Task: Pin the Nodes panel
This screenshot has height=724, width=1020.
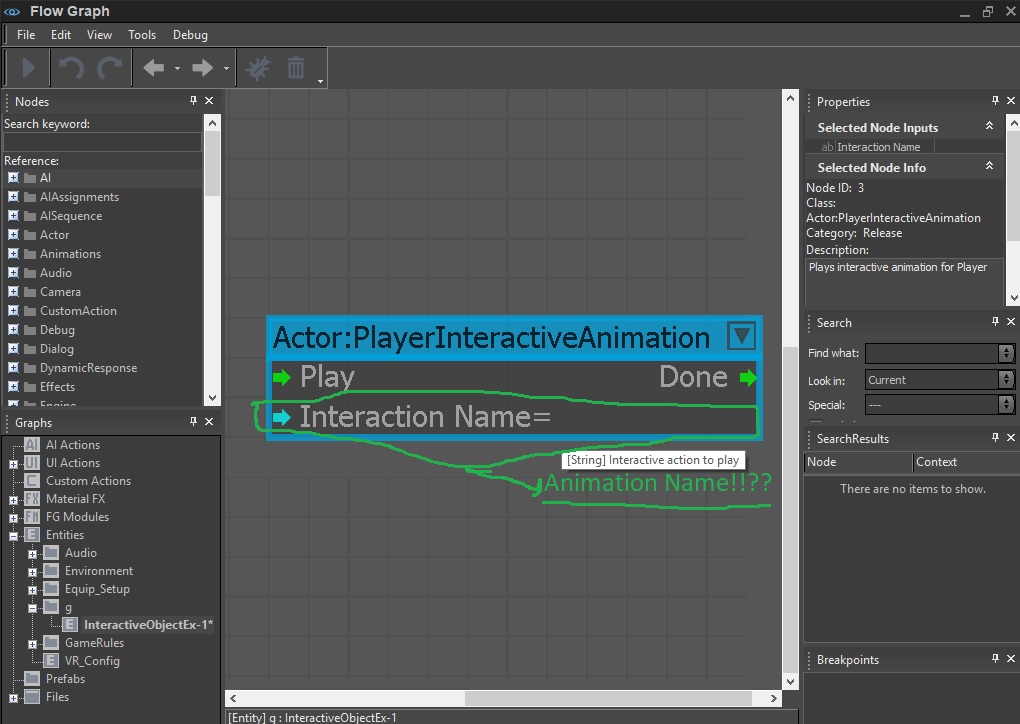Action: coord(193,100)
